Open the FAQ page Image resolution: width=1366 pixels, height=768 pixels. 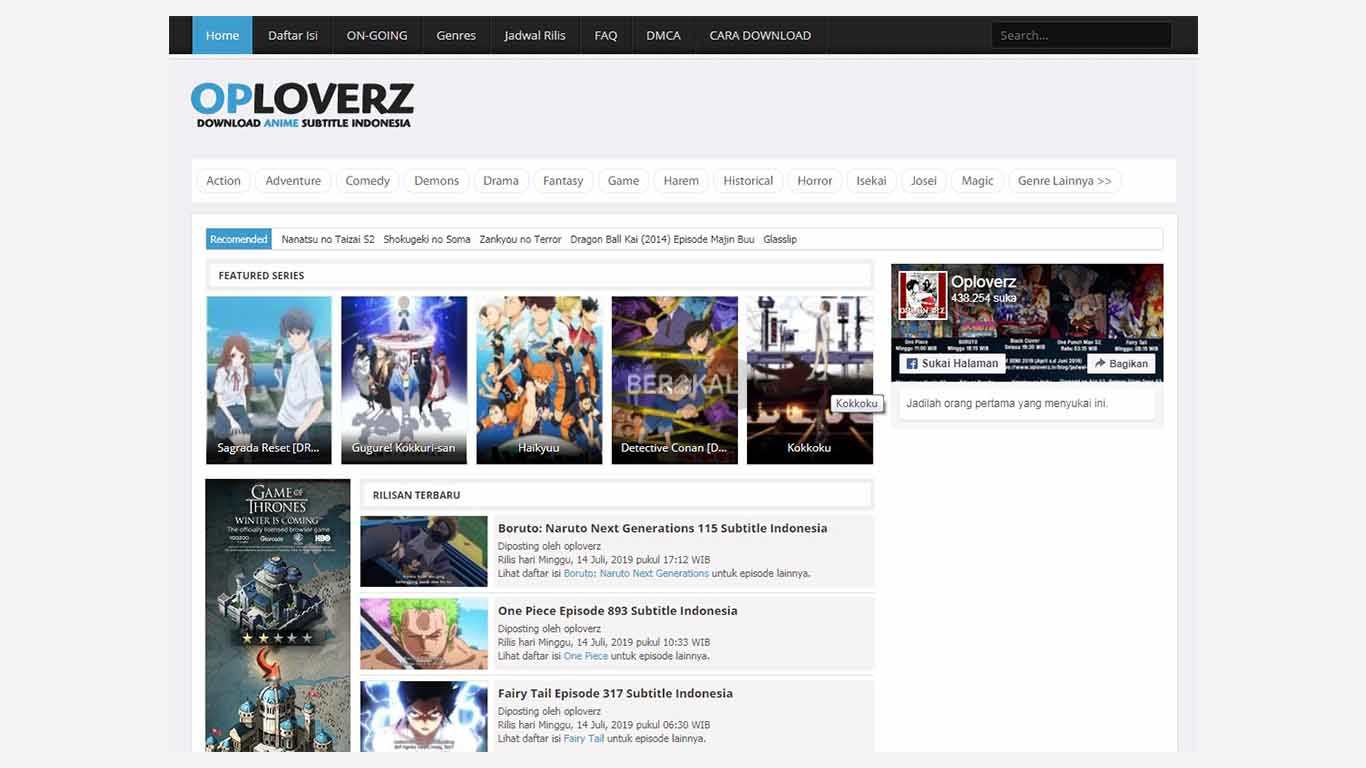pos(606,35)
